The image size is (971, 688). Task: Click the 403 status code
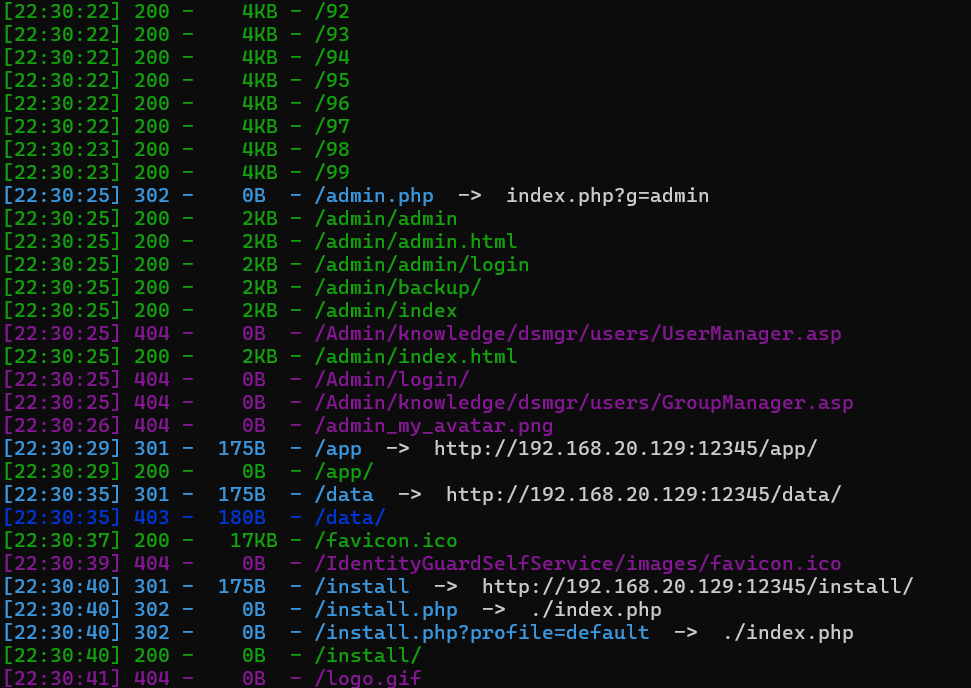152,518
